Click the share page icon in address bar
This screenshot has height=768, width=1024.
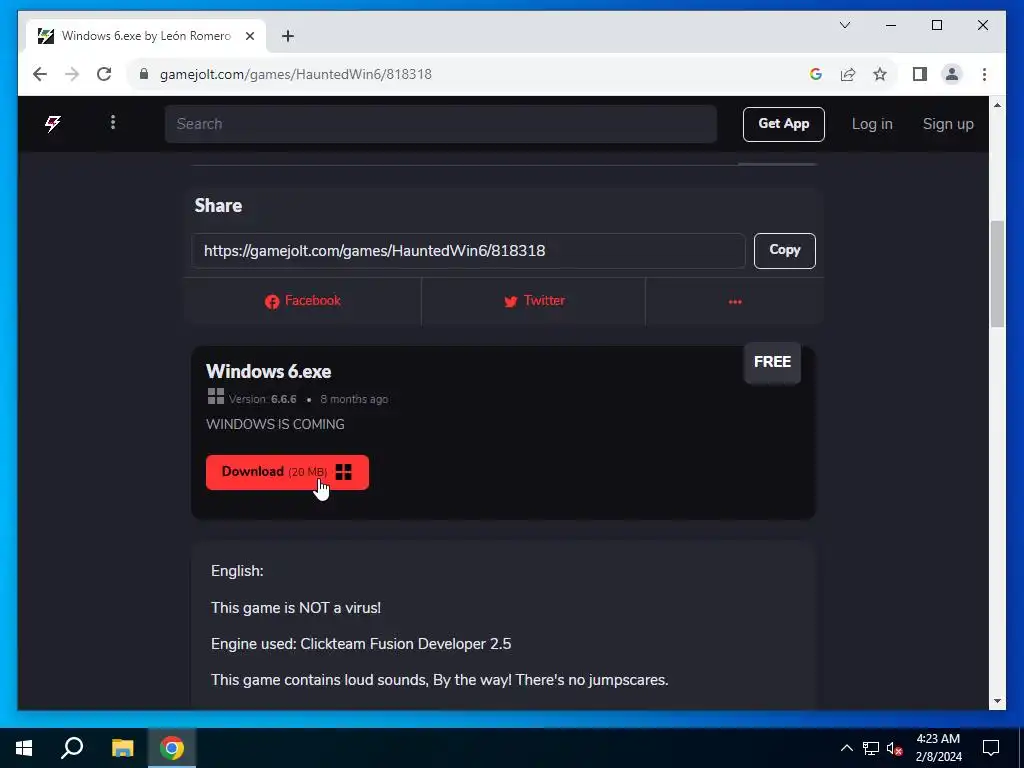click(848, 74)
